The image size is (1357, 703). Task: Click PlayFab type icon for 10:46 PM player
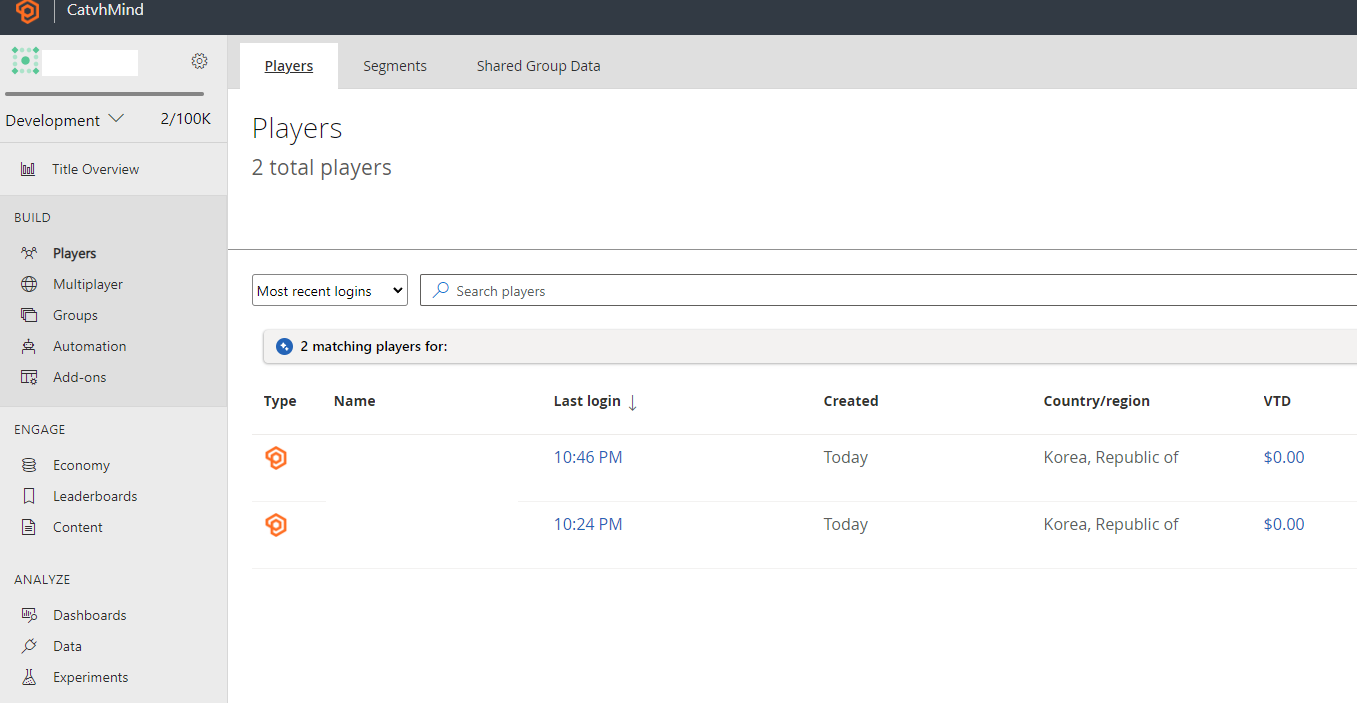[276, 458]
